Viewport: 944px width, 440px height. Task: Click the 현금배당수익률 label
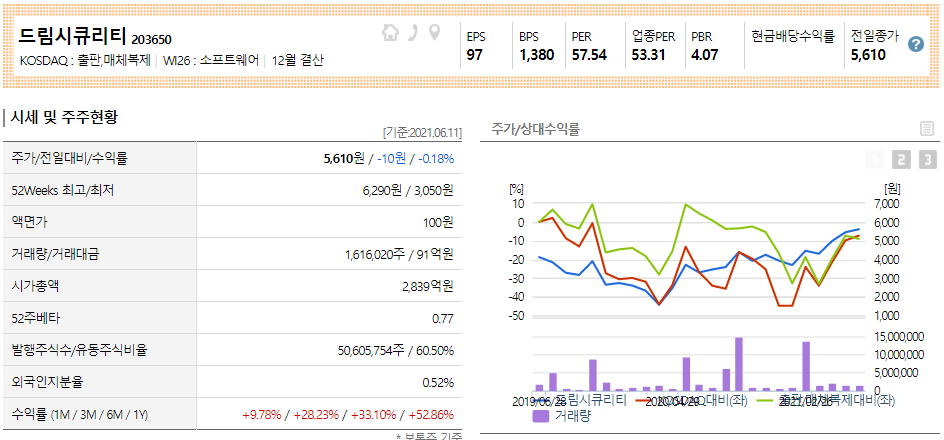[793, 37]
